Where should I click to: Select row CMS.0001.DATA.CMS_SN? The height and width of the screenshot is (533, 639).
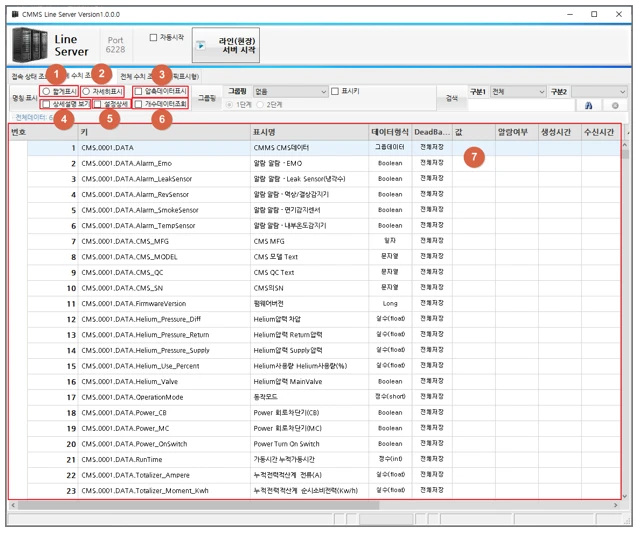pos(324,288)
